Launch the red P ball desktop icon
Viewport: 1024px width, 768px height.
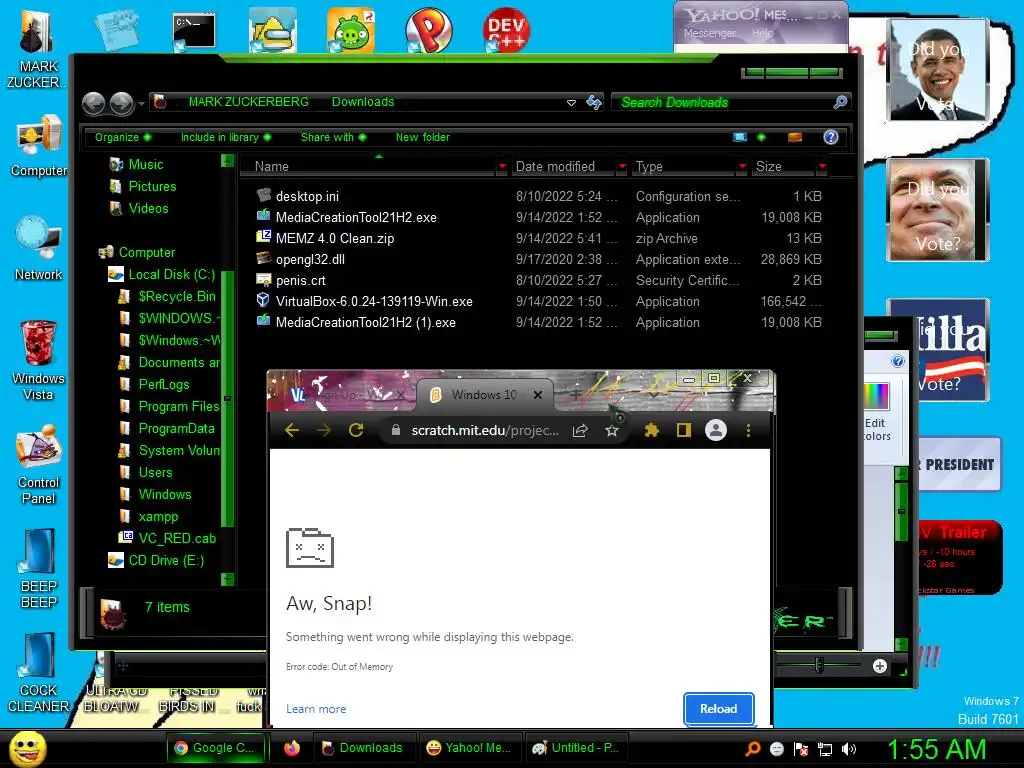click(x=428, y=31)
